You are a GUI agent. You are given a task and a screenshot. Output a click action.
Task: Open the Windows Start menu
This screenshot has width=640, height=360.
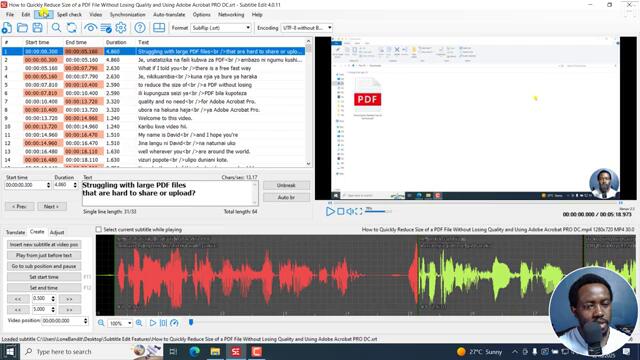coord(10,351)
